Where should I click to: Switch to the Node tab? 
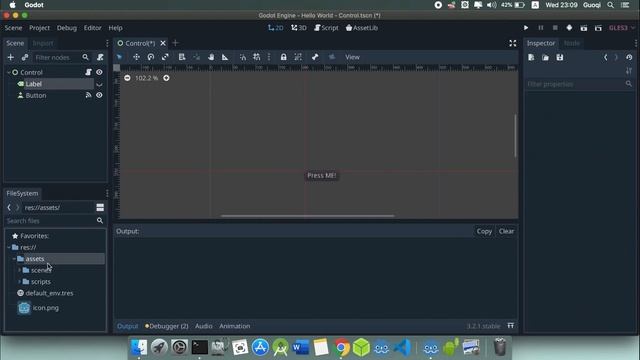(x=571, y=43)
